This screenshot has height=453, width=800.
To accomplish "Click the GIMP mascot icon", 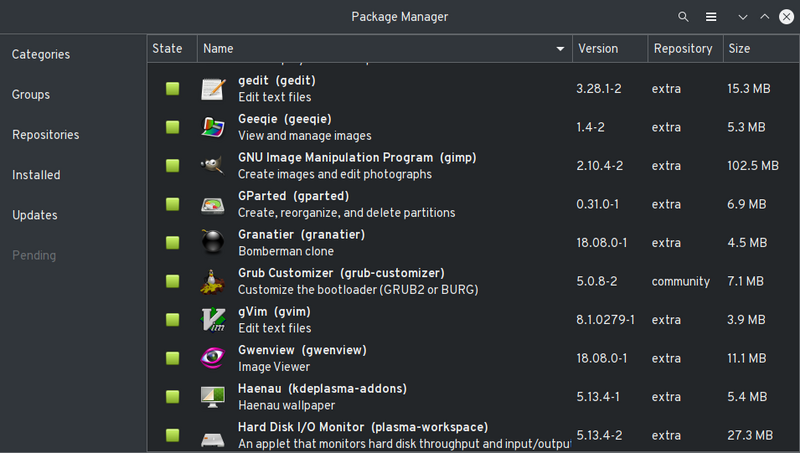I will 213,165.
